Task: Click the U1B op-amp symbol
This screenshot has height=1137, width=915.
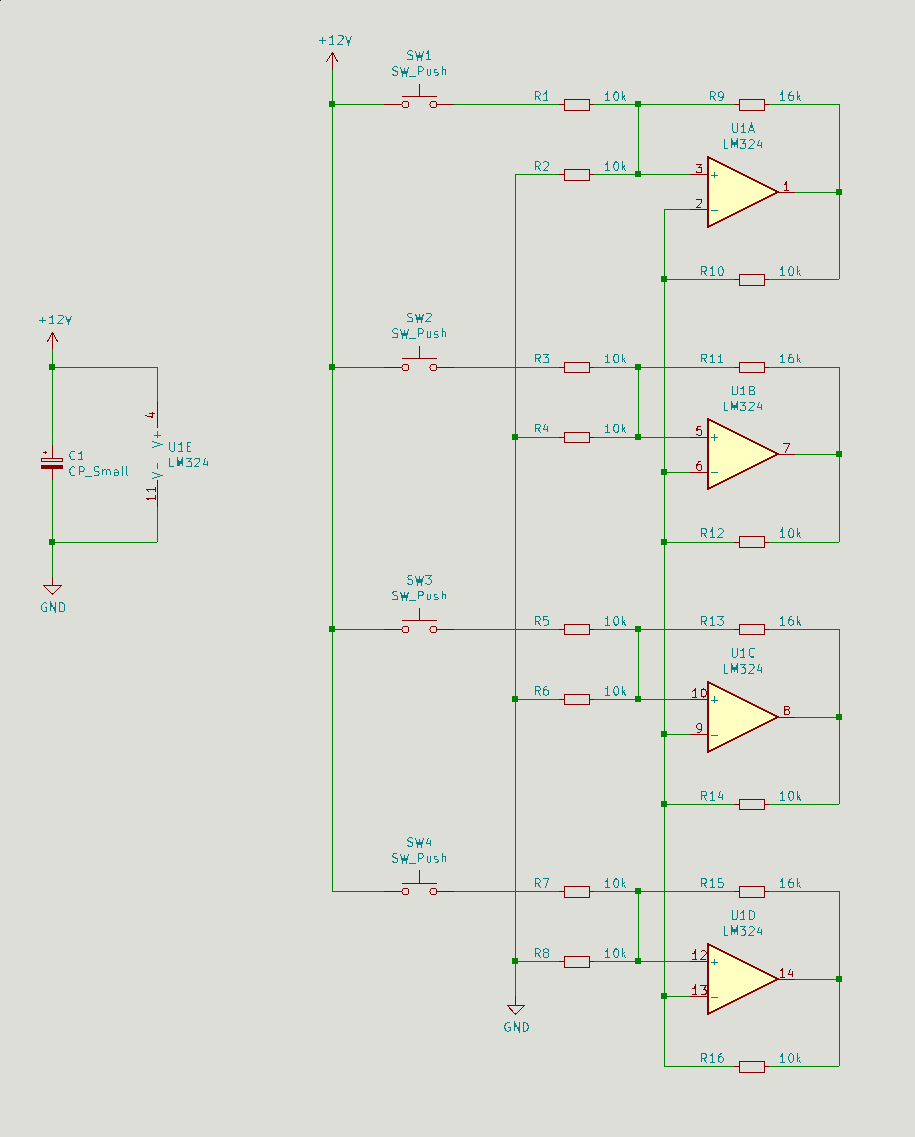Action: [740, 454]
